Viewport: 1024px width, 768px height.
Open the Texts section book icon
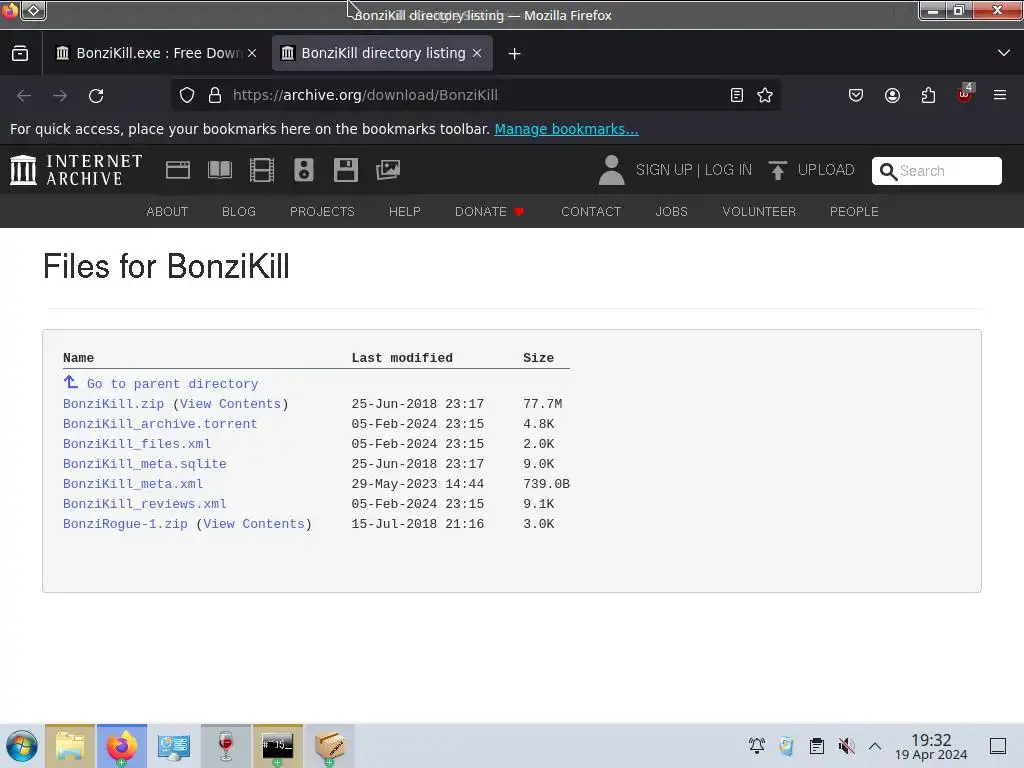tap(219, 170)
